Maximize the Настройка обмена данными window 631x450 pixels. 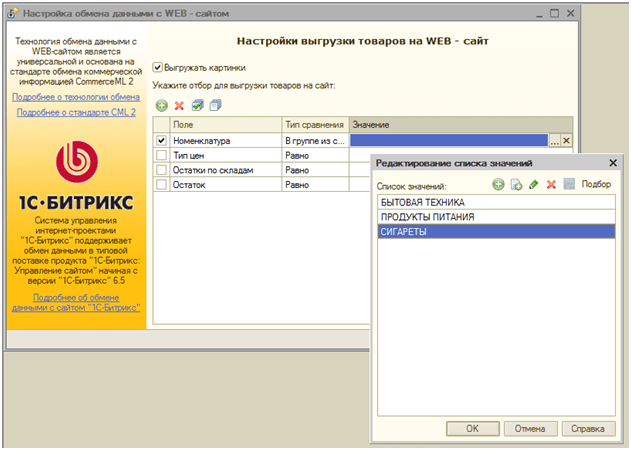tap(555, 13)
